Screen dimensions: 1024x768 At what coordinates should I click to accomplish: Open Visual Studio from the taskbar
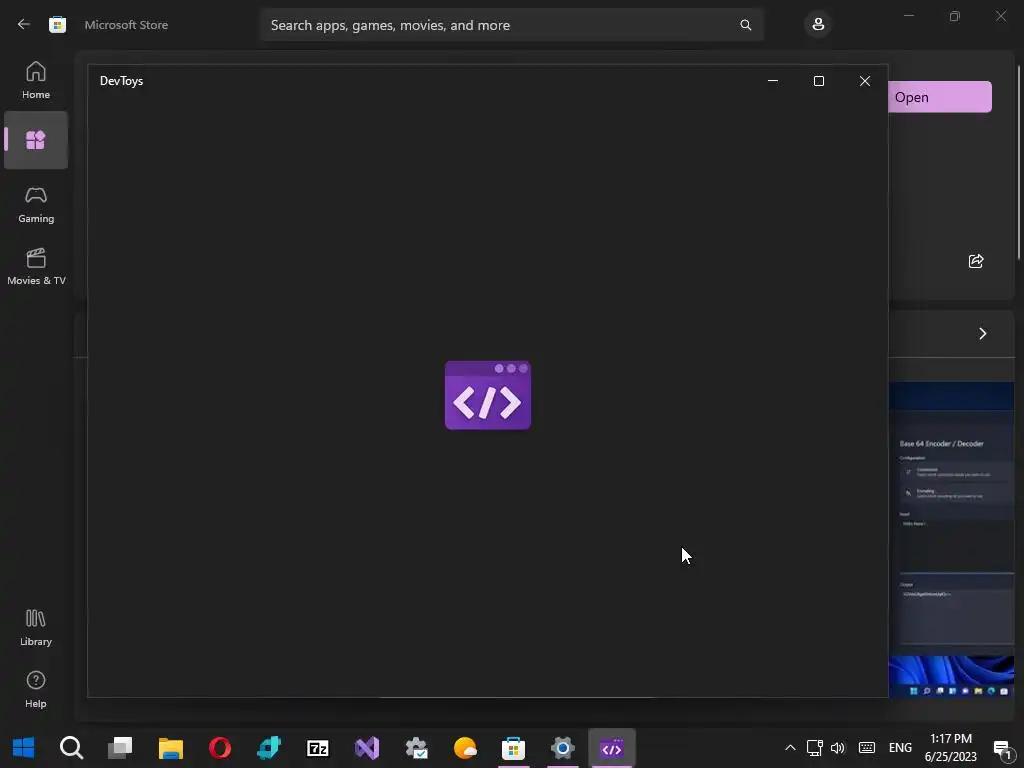(x=366, y=748)
